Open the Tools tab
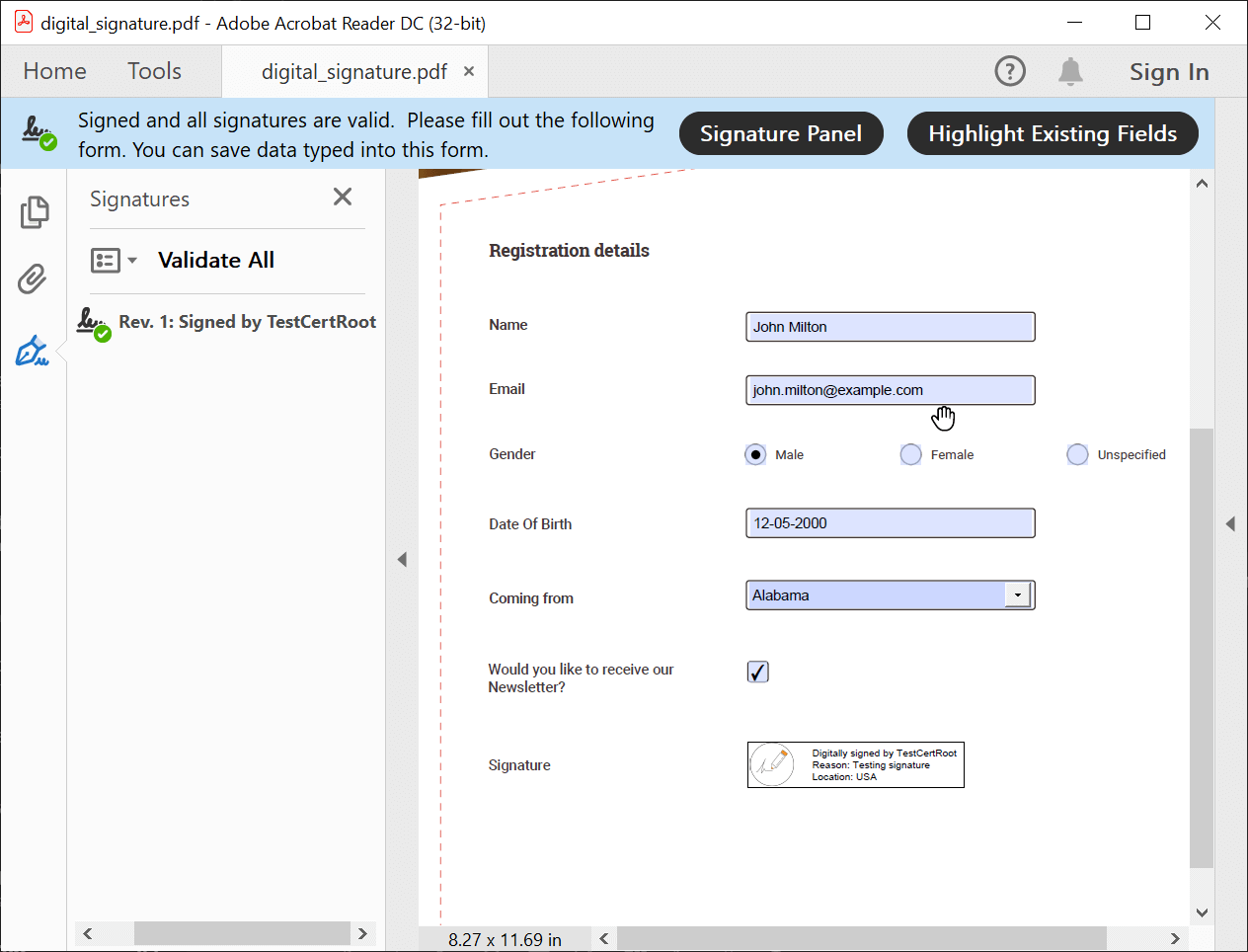Screen dimensions: 1248x952 154,71
